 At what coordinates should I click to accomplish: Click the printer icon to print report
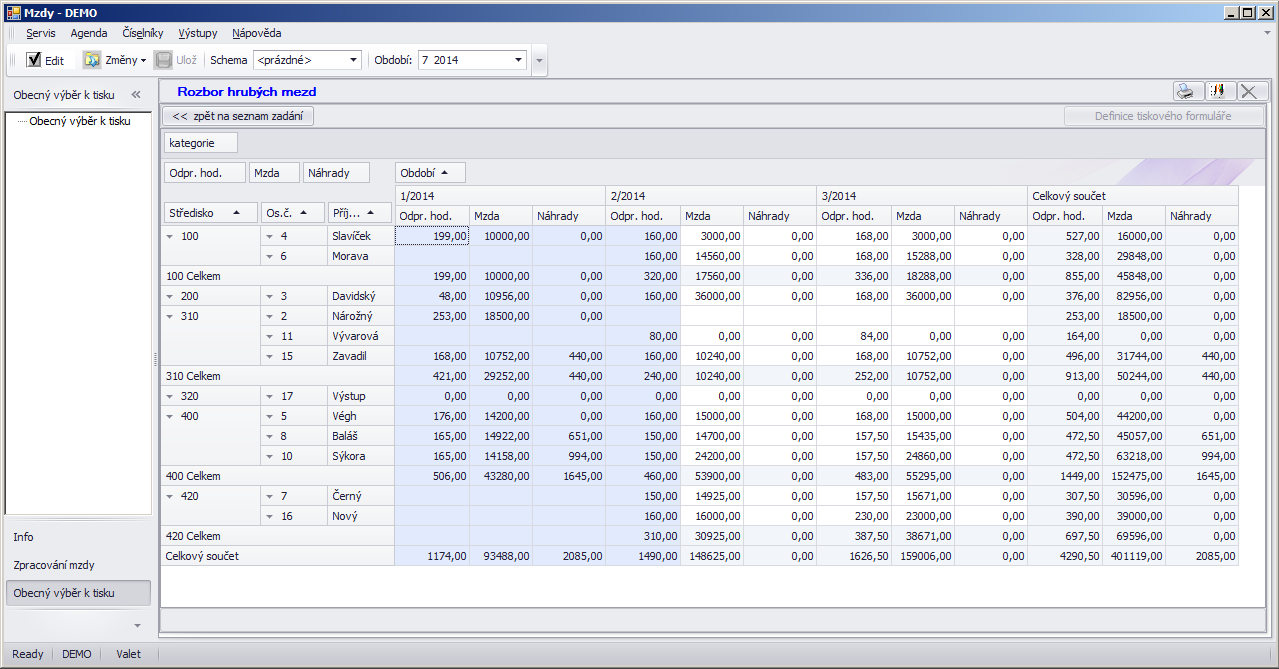click(1185, 91)
